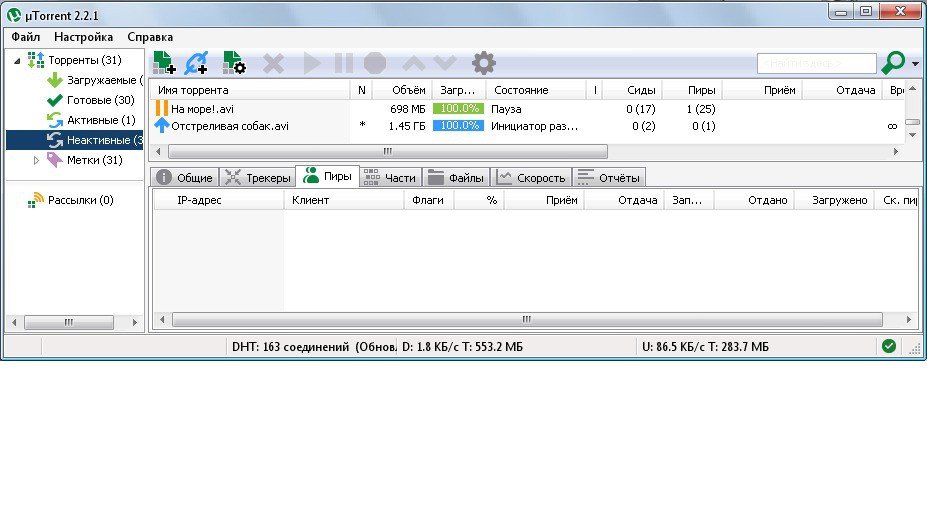927x525 pixels.
Task: Open the search engine dropdown arrow
Action: (x=915, y=63)
